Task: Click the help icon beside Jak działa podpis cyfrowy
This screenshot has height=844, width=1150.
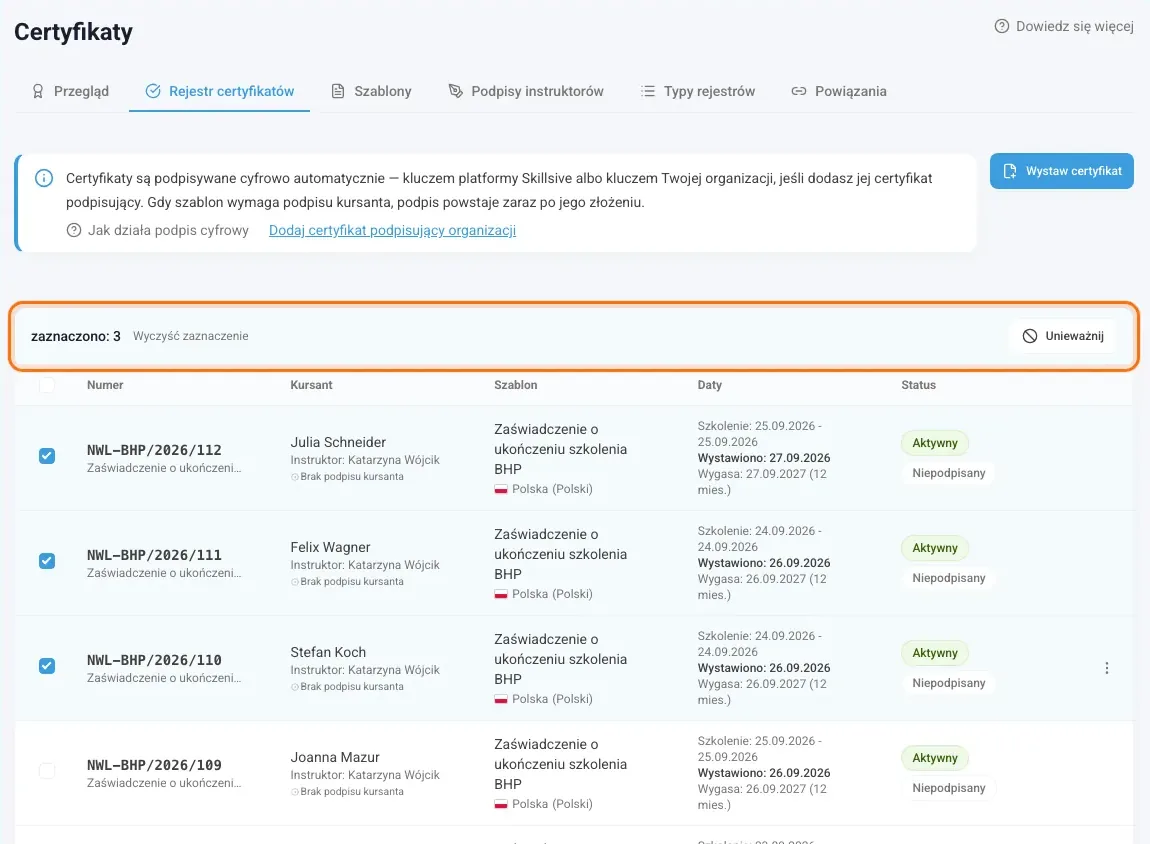Action: pyautogui.click(x=74, y=230)
